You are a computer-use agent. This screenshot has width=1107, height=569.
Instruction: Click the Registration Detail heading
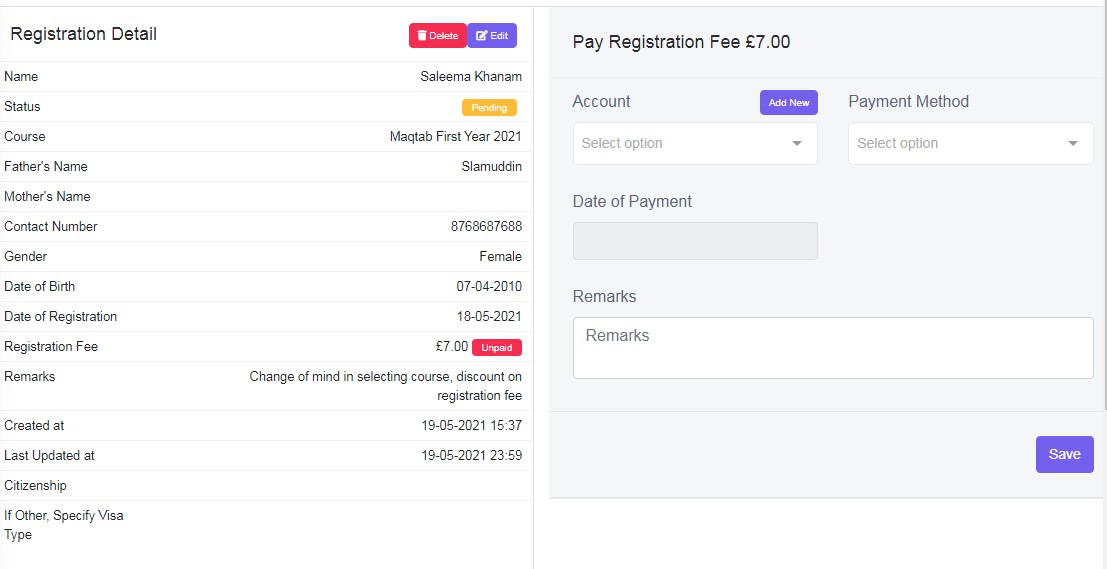point(83,34)
